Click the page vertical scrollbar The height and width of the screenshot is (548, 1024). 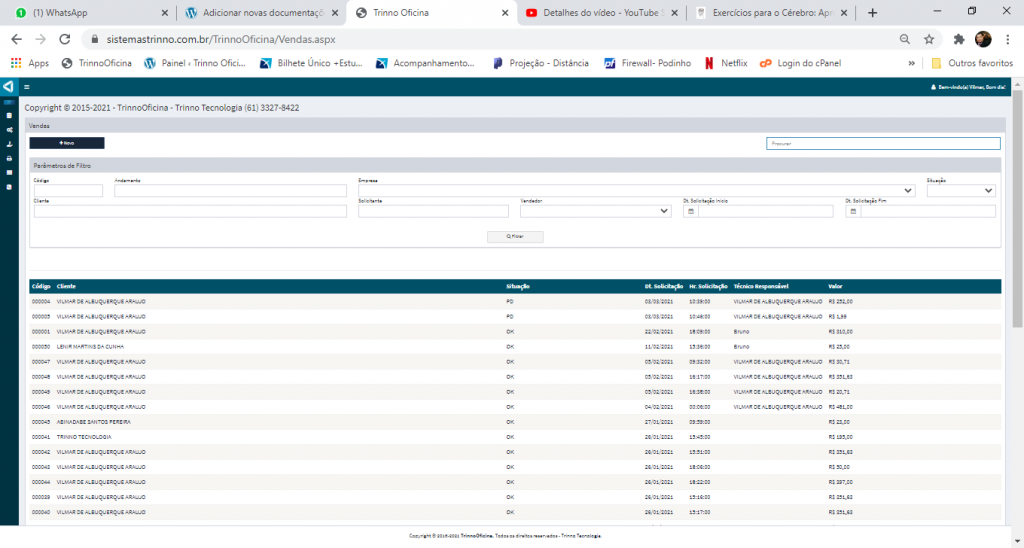tap(1017, 210)
